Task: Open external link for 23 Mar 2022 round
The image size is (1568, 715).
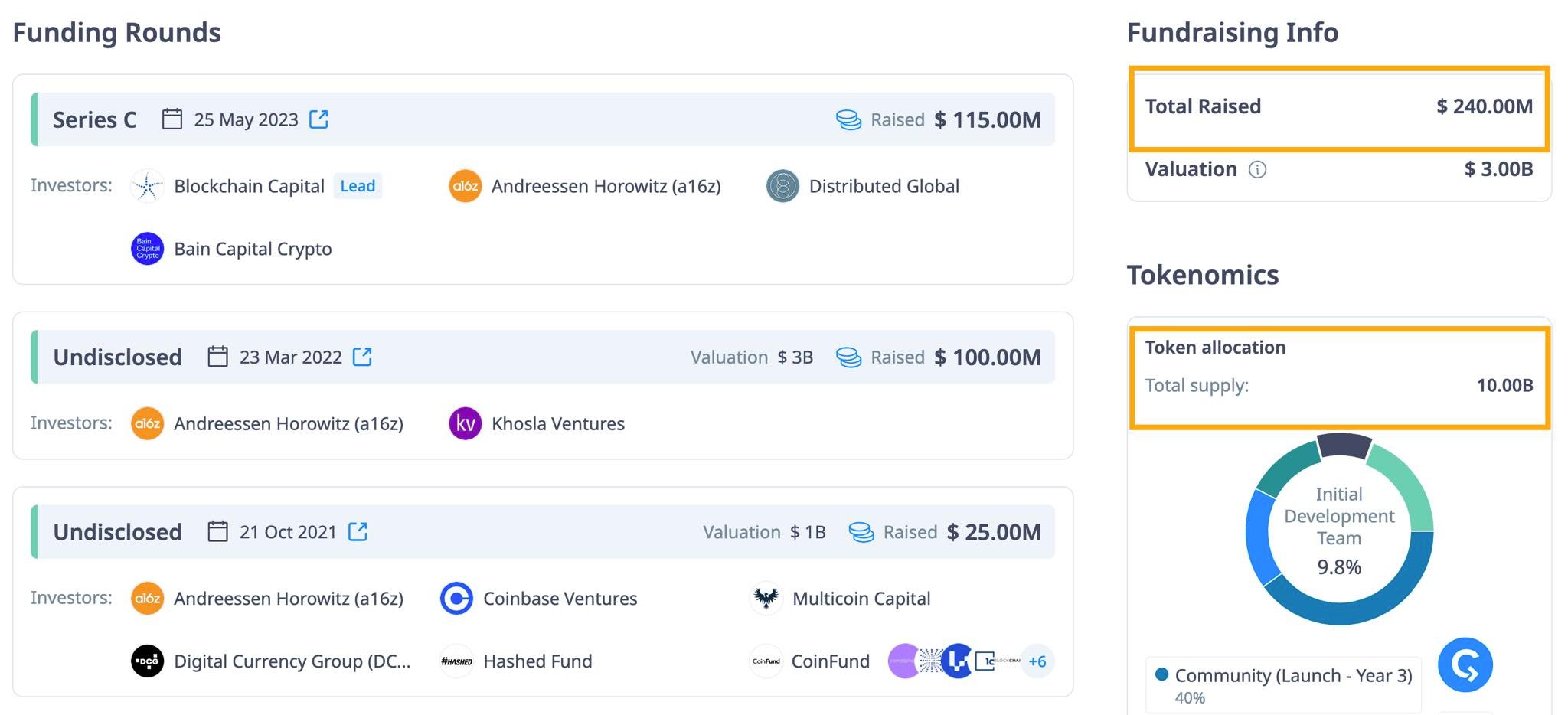Action: pos(362,357)
